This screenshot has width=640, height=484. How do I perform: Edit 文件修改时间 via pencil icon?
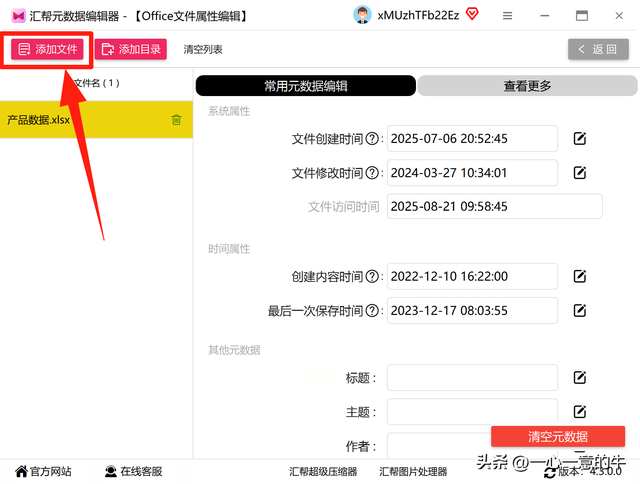tap(580, 173)
